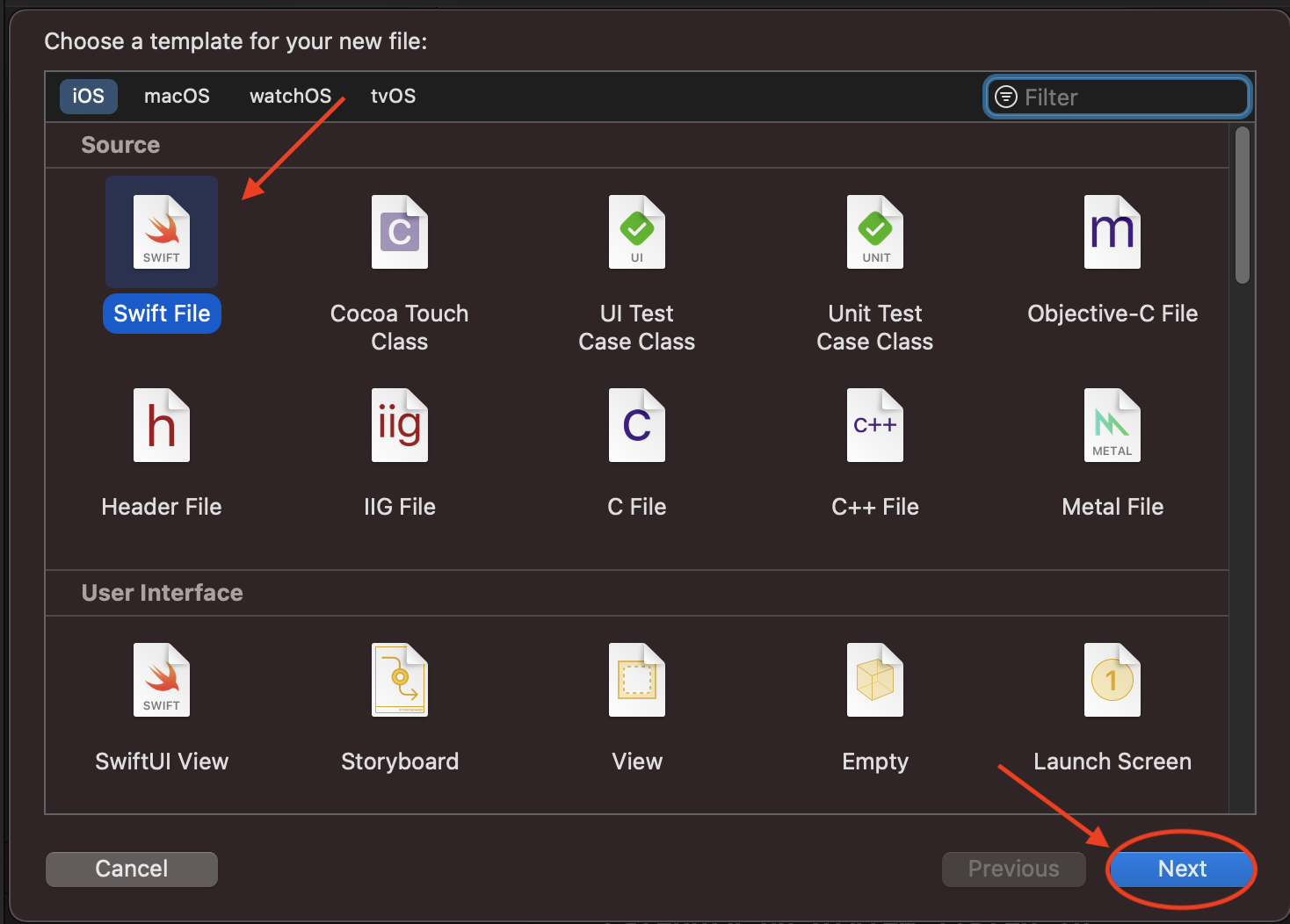
Task: Click the "Objective-C File" label
Action: coord(1112,314)
